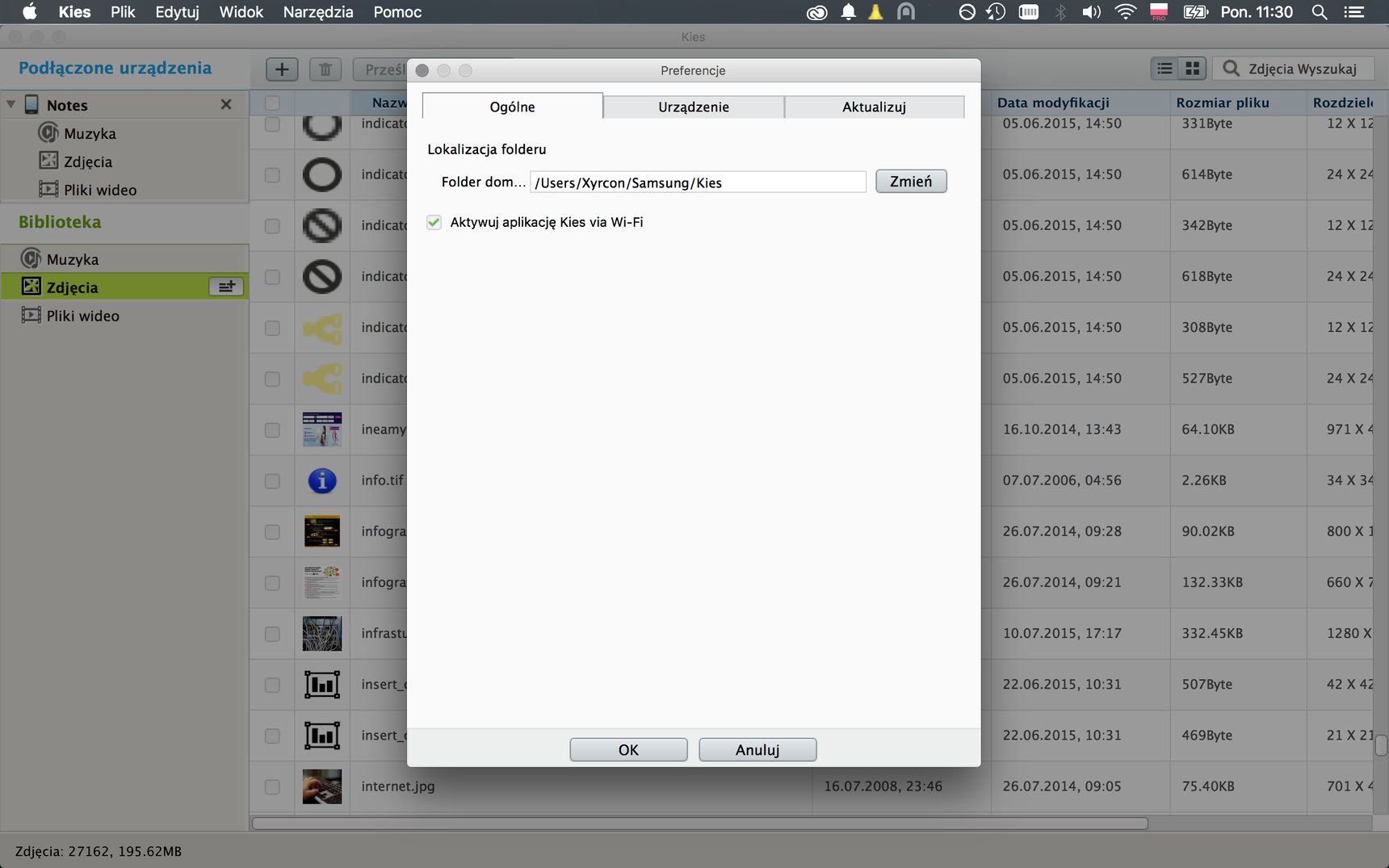
Task: Click the Bluetooth menu bar icon
Action: pyautogui.click(x=1060, y=11)
